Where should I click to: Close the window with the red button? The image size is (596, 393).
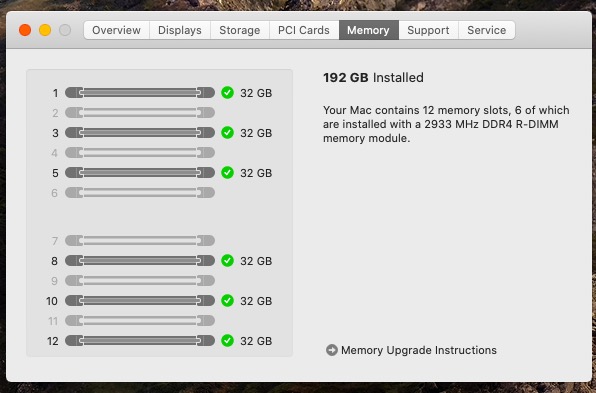25,30
